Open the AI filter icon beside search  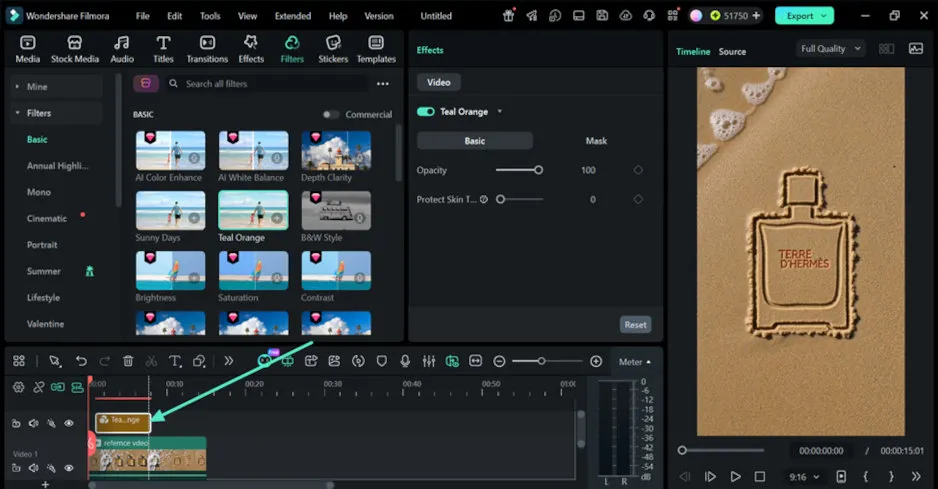[x=146, y=84]
